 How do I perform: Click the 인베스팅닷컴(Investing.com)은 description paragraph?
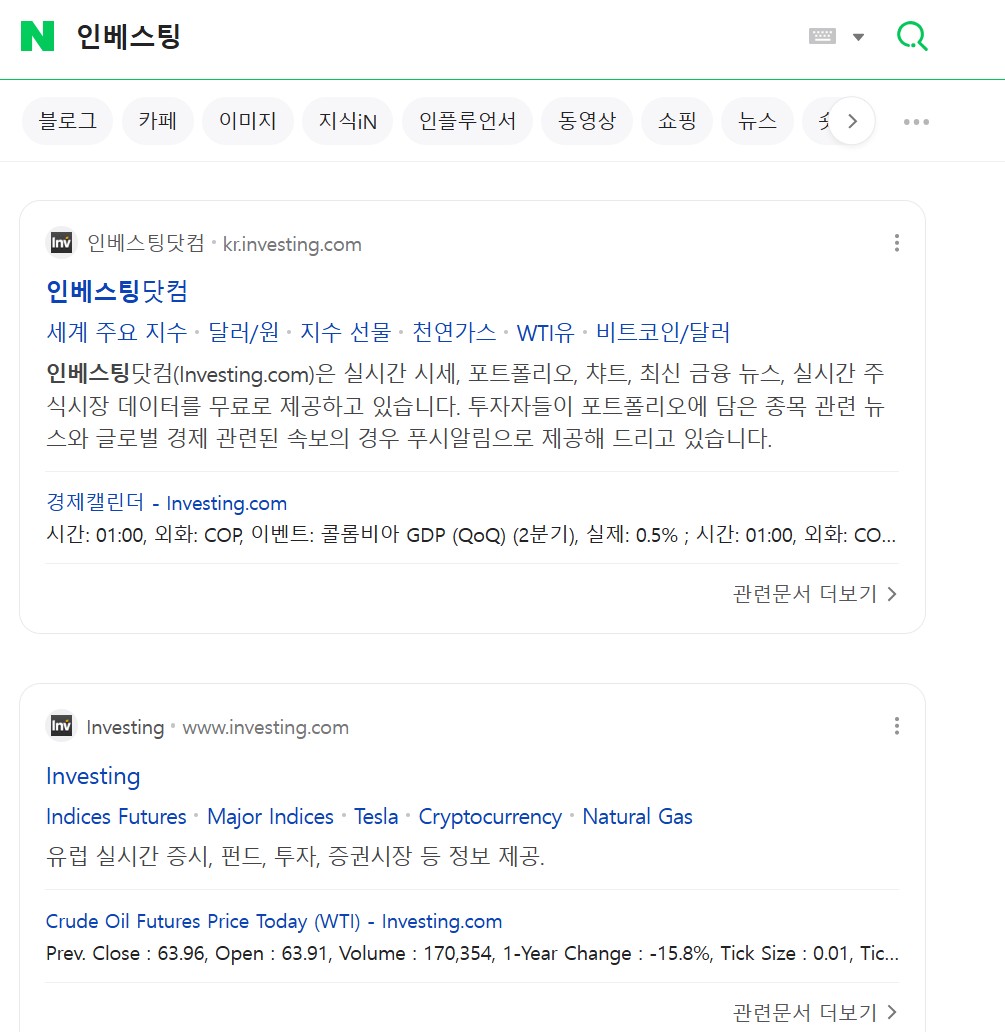466,405
